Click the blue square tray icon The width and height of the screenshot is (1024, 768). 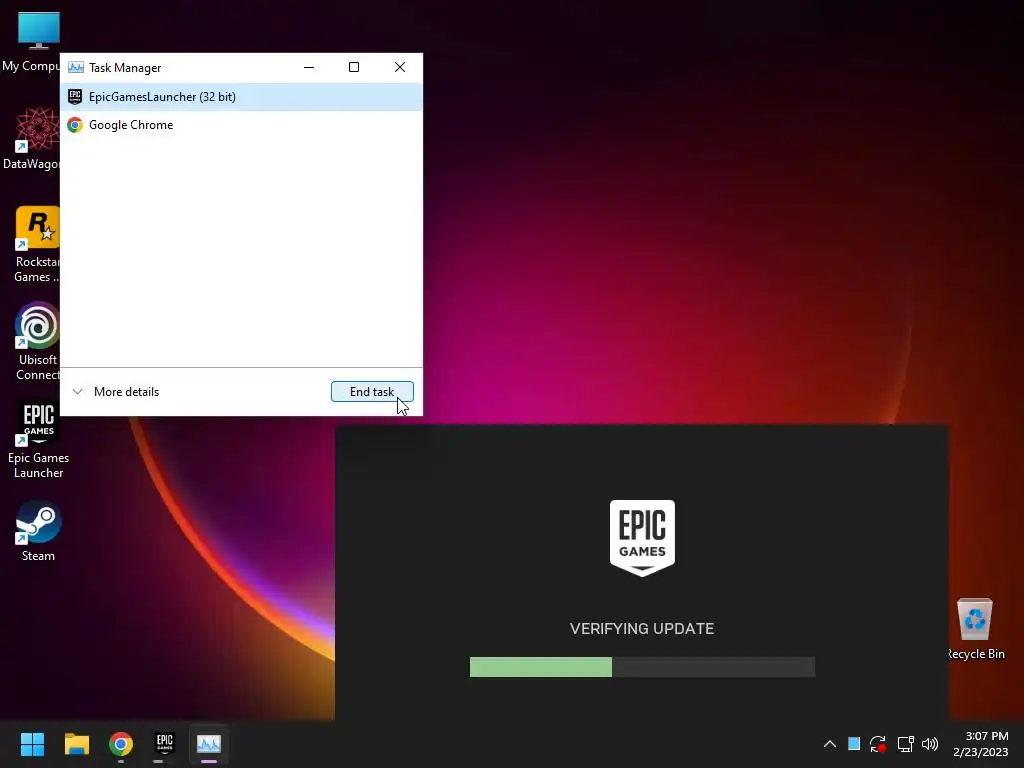click(854, 744)
